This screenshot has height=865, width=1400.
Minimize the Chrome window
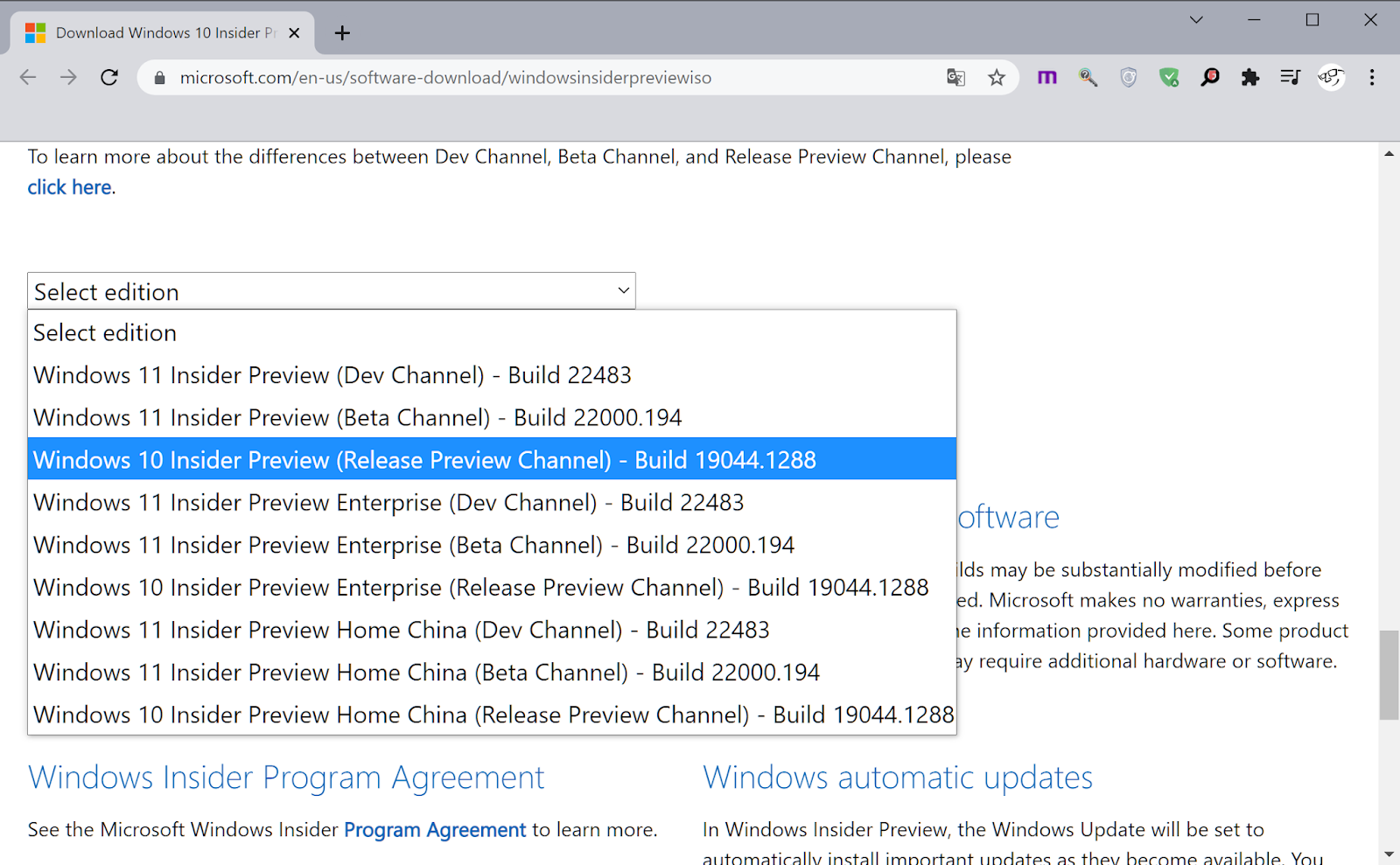tap(1254, 19)
